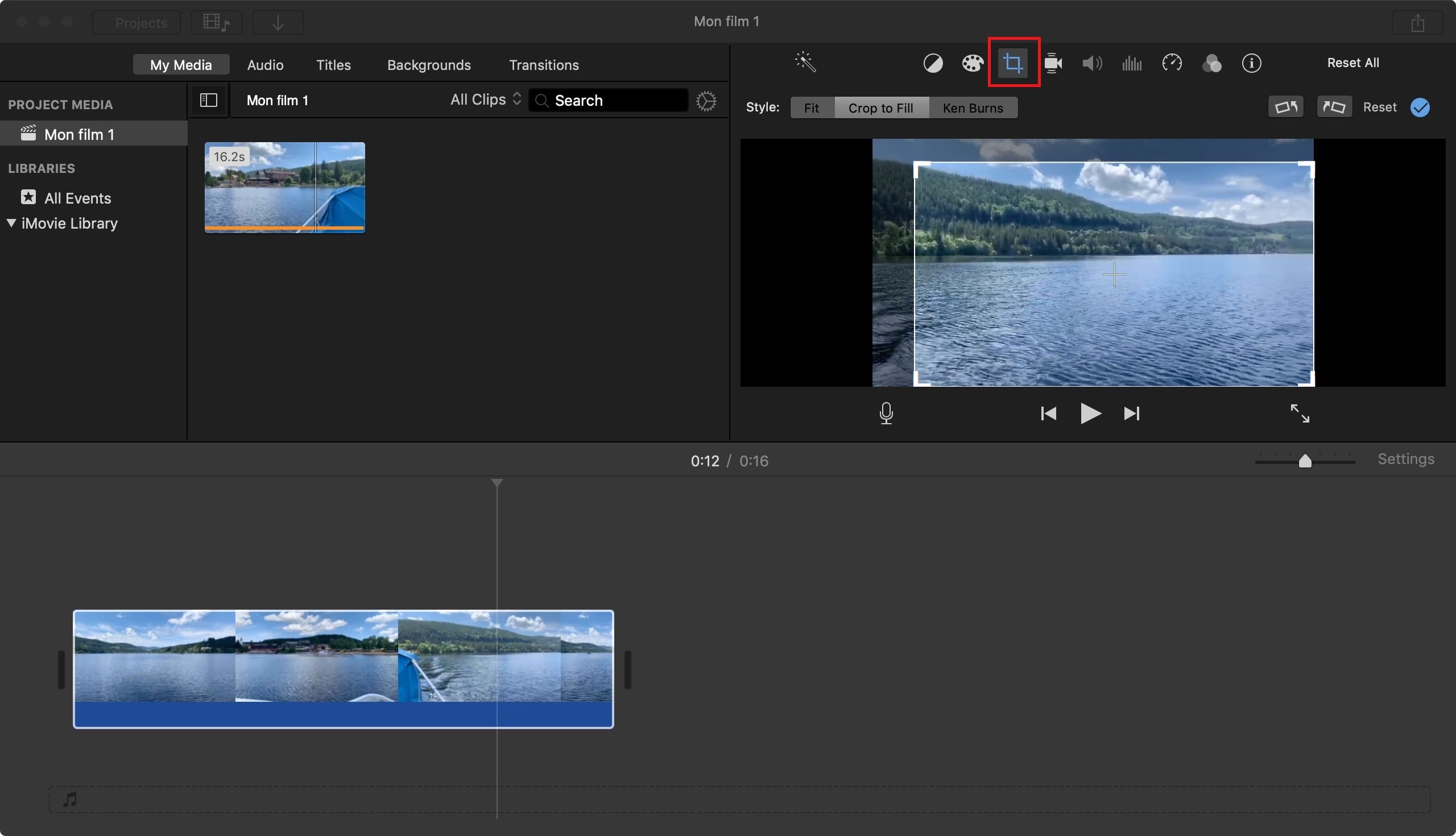The width and height of the screenshot is (1456, 836).
Task: Click the Magic Wand auto-enhance icon
Action: [805, 62]
